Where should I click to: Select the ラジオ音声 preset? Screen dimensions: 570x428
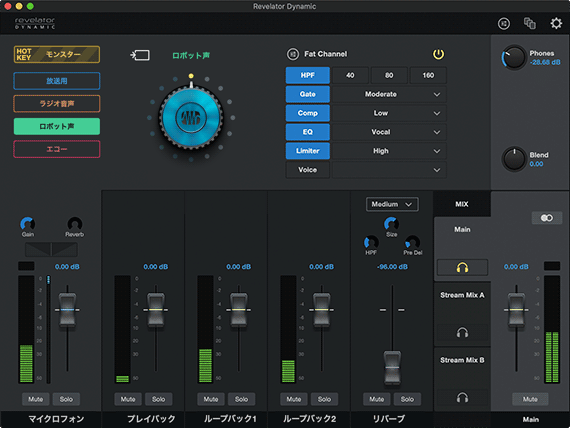pos(57,104)
